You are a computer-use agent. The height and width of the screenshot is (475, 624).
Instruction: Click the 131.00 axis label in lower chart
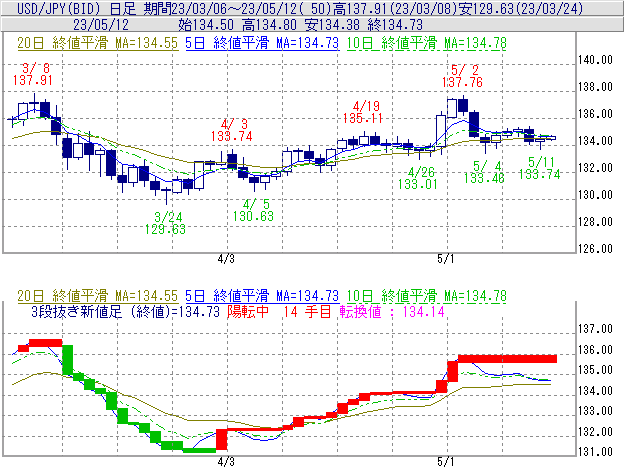click(595, 452)
